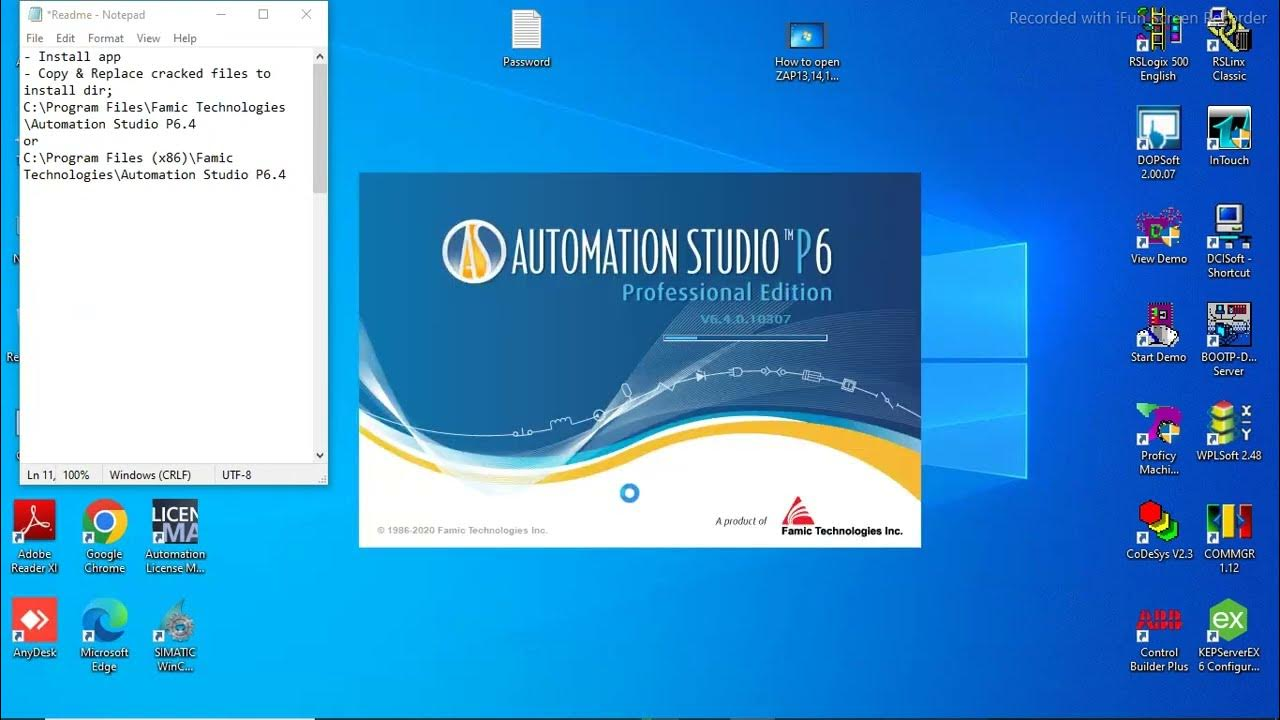1280x720 pixels.
Task: Click the 'or' line in Notepad
Action: [32, 141]
